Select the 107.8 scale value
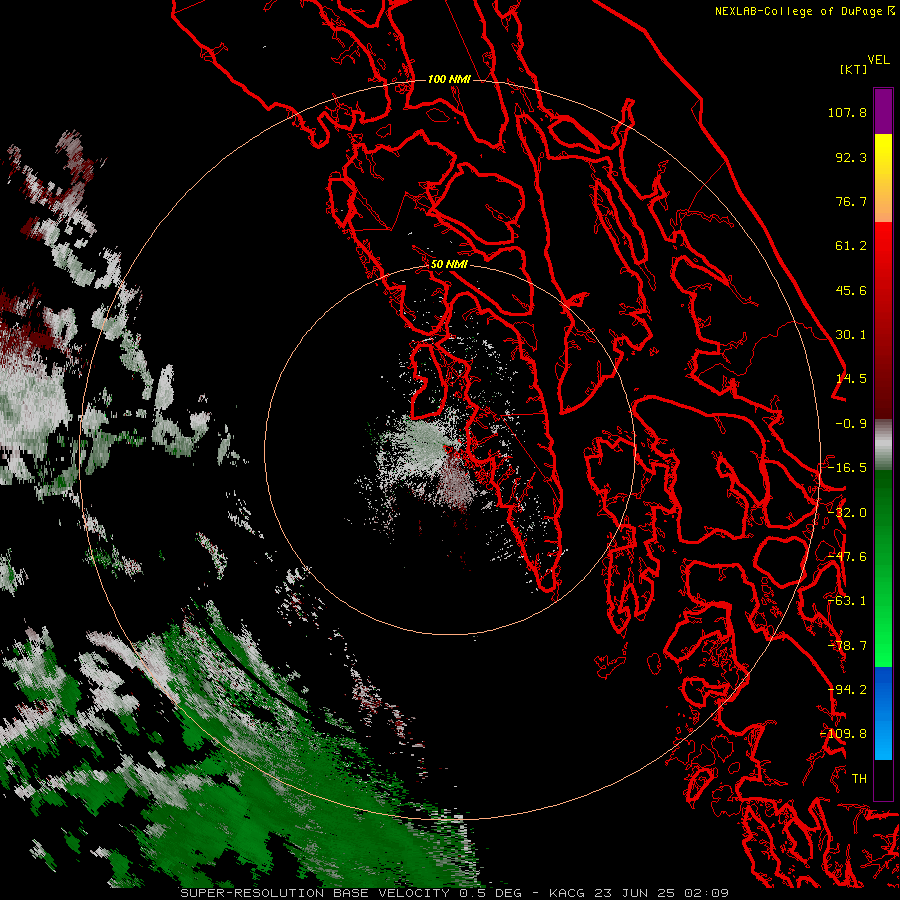 pos(847,112)
